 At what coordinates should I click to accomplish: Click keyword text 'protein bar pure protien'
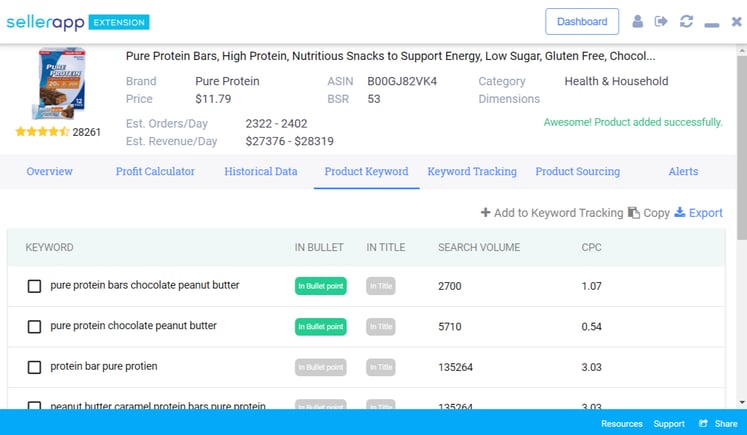coord(104,366)
